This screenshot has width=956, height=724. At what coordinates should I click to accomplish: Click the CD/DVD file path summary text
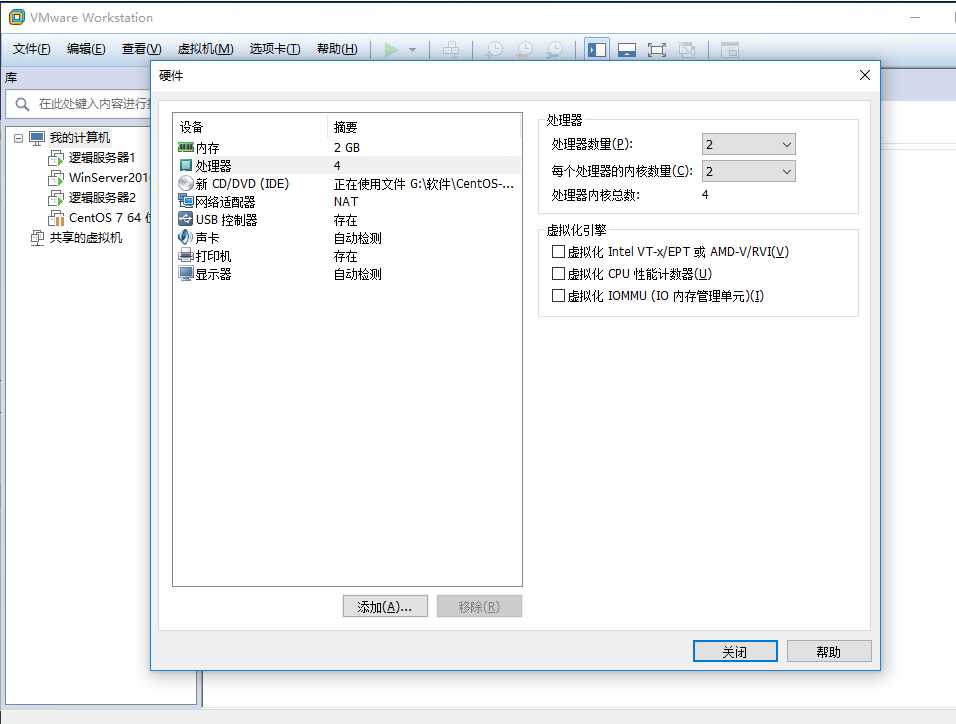point(424,184)
